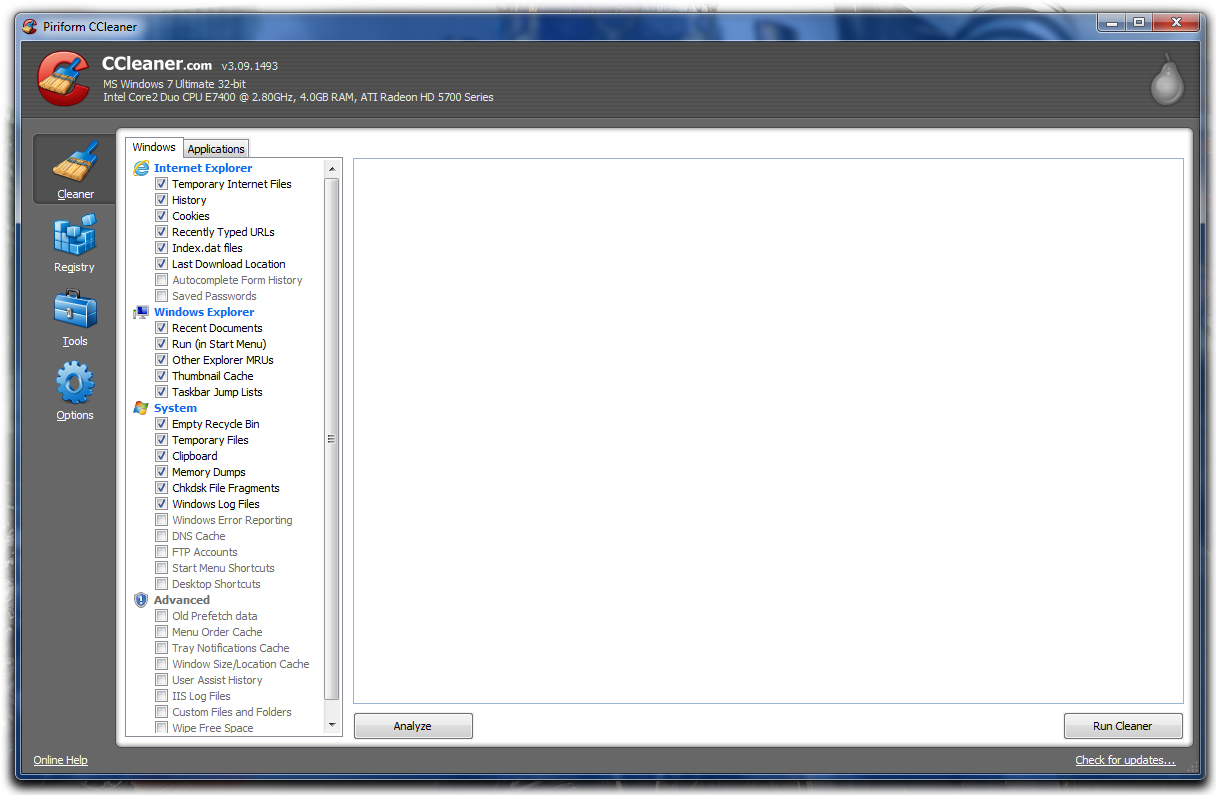Click the Windows Explorer category icon
The height and width of the screenshot is (795, 1216).
click(140, 311)
